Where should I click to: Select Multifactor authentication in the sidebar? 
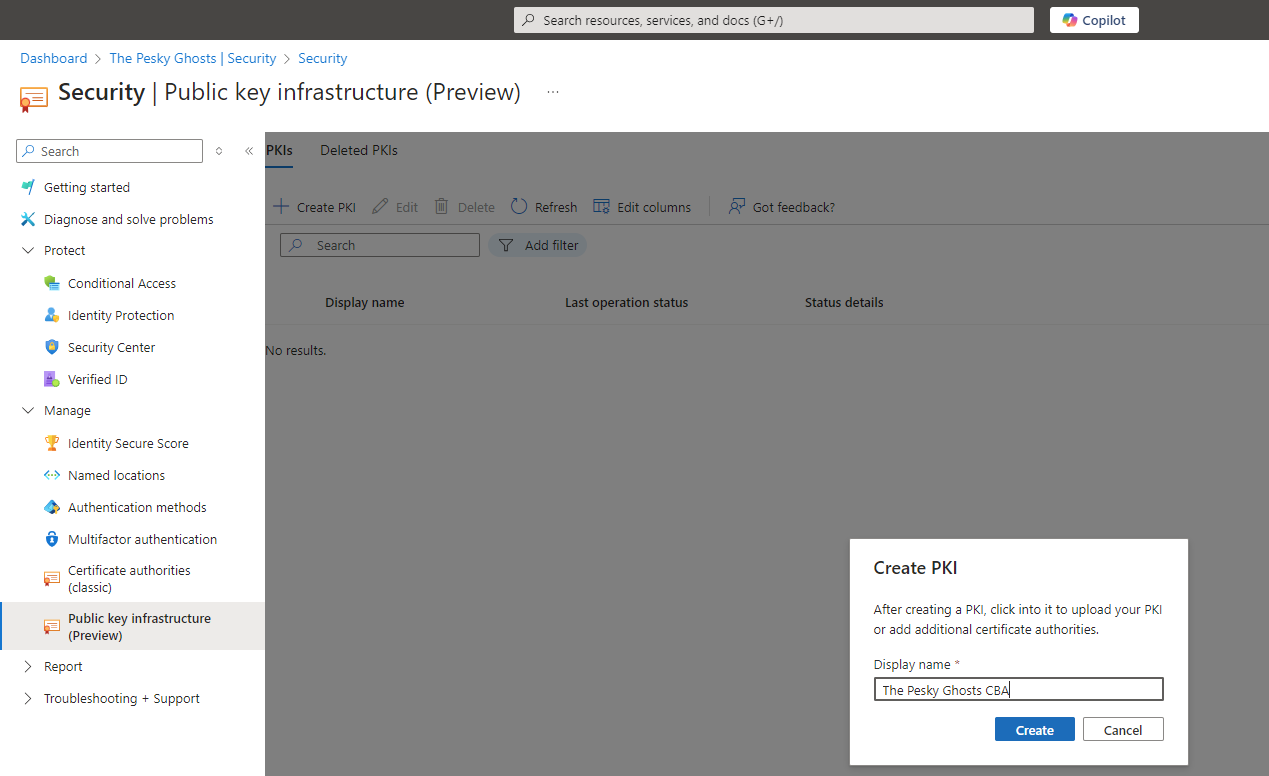142,539
